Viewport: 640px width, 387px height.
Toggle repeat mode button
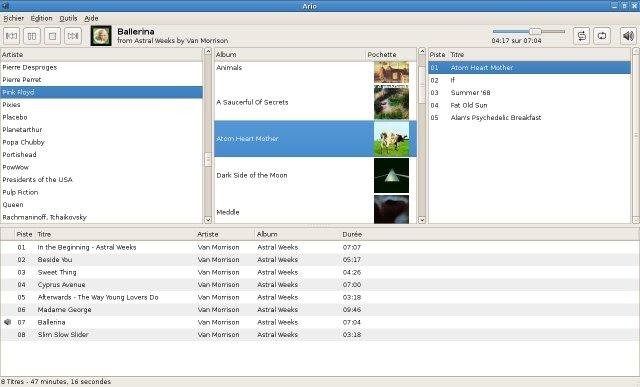coord(602,36)
